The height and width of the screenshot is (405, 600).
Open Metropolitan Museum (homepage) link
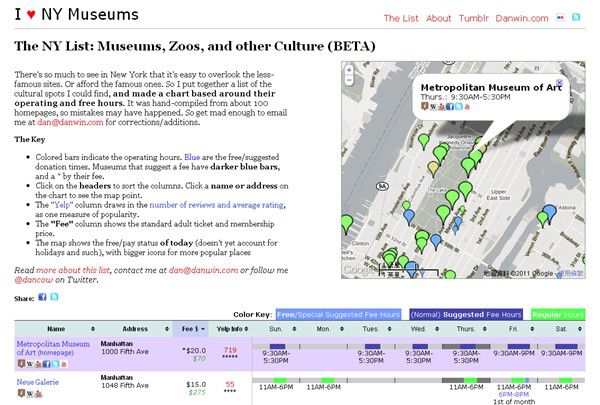tap(55, 353)
